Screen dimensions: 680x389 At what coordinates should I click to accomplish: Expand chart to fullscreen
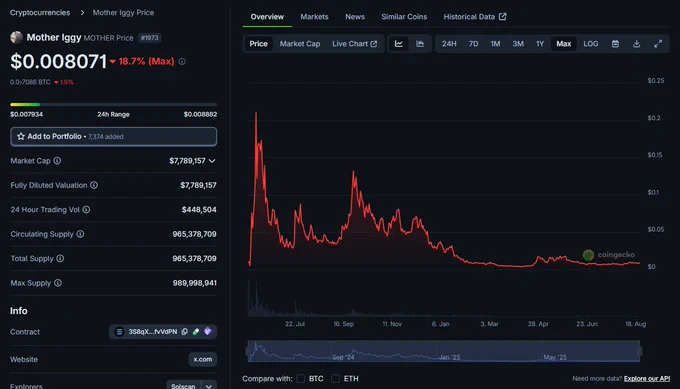coord(658,44)
